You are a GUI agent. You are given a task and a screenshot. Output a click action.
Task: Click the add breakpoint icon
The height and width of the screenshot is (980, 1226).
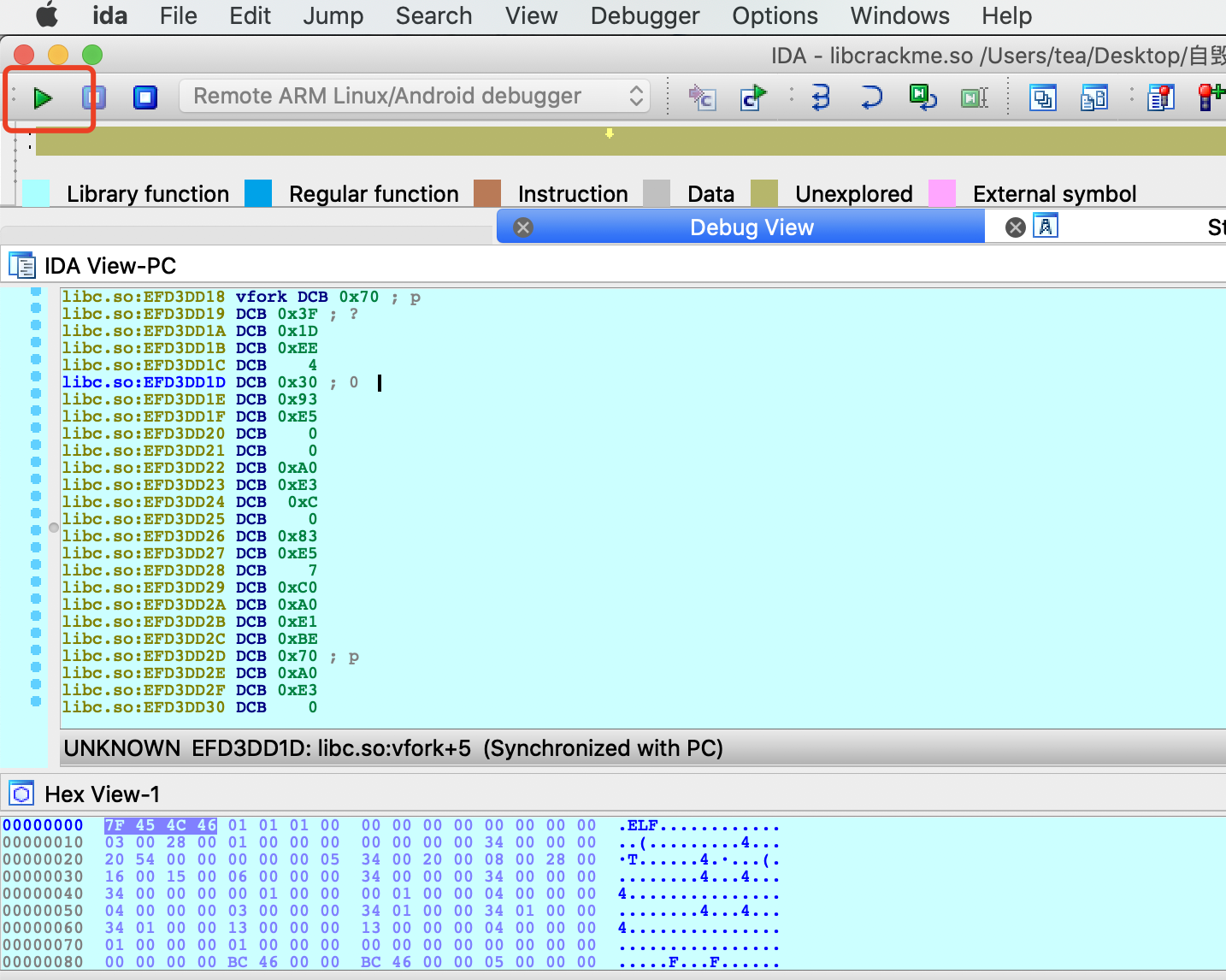1211,97
